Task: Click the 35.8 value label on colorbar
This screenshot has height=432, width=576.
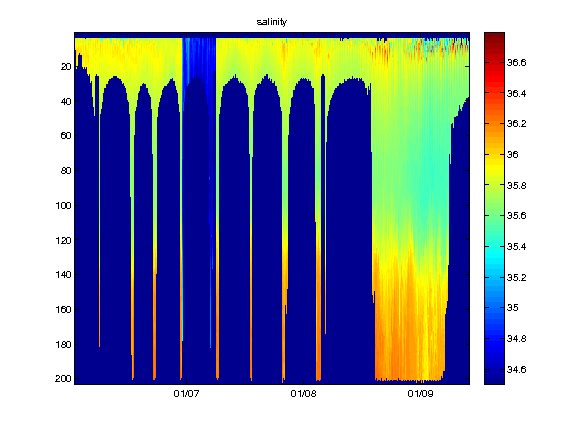Action: 516,186
